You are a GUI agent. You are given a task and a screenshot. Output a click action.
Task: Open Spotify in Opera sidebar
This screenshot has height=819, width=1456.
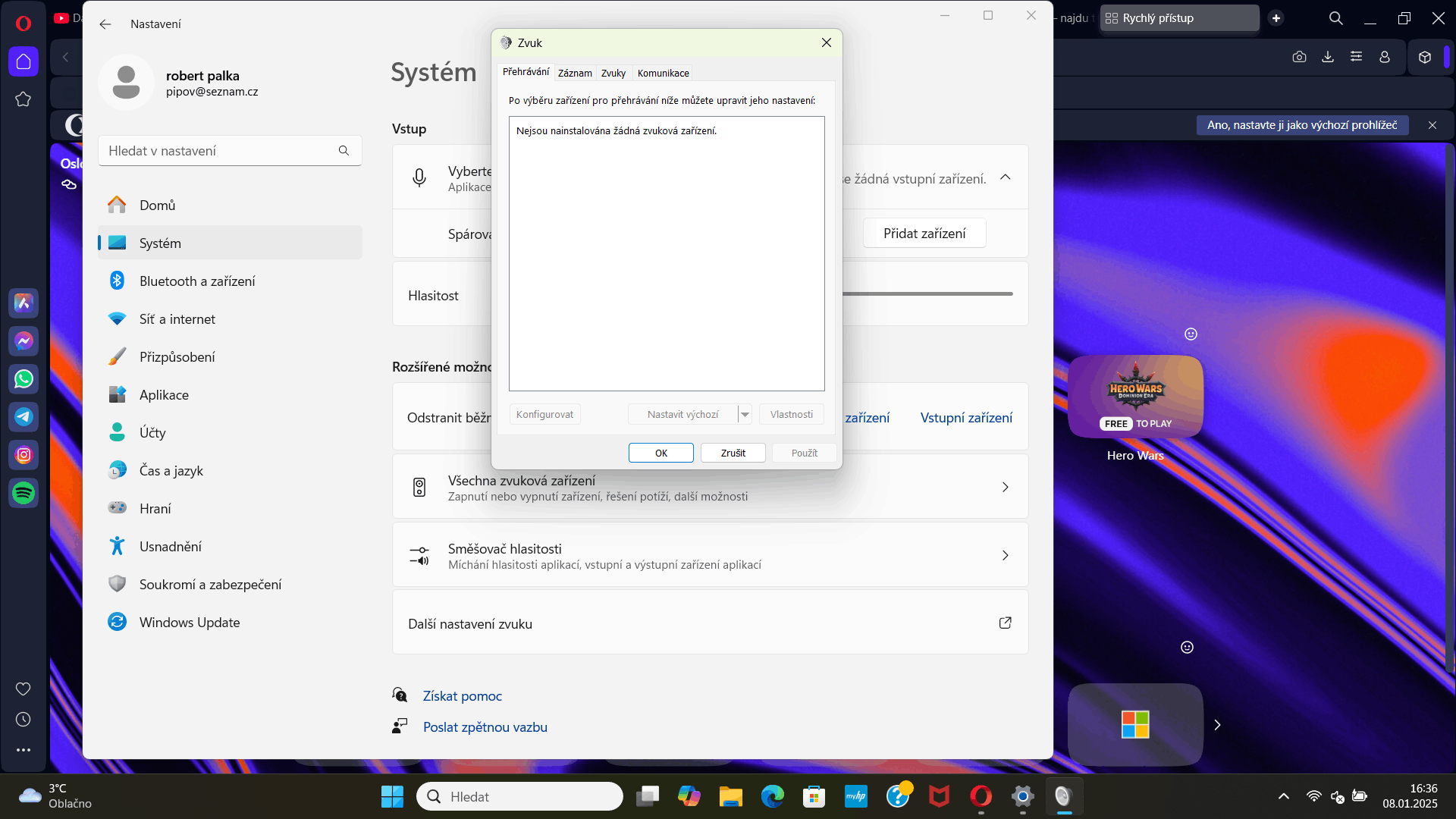pyautogui.click(x=24, y=493)
